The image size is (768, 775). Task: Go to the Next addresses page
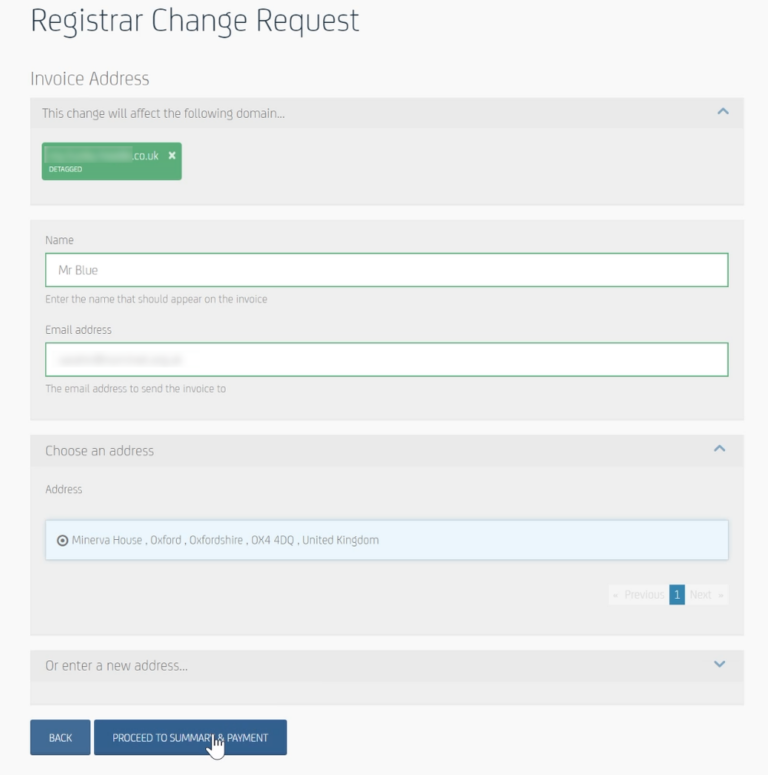[x=706, y=595]
